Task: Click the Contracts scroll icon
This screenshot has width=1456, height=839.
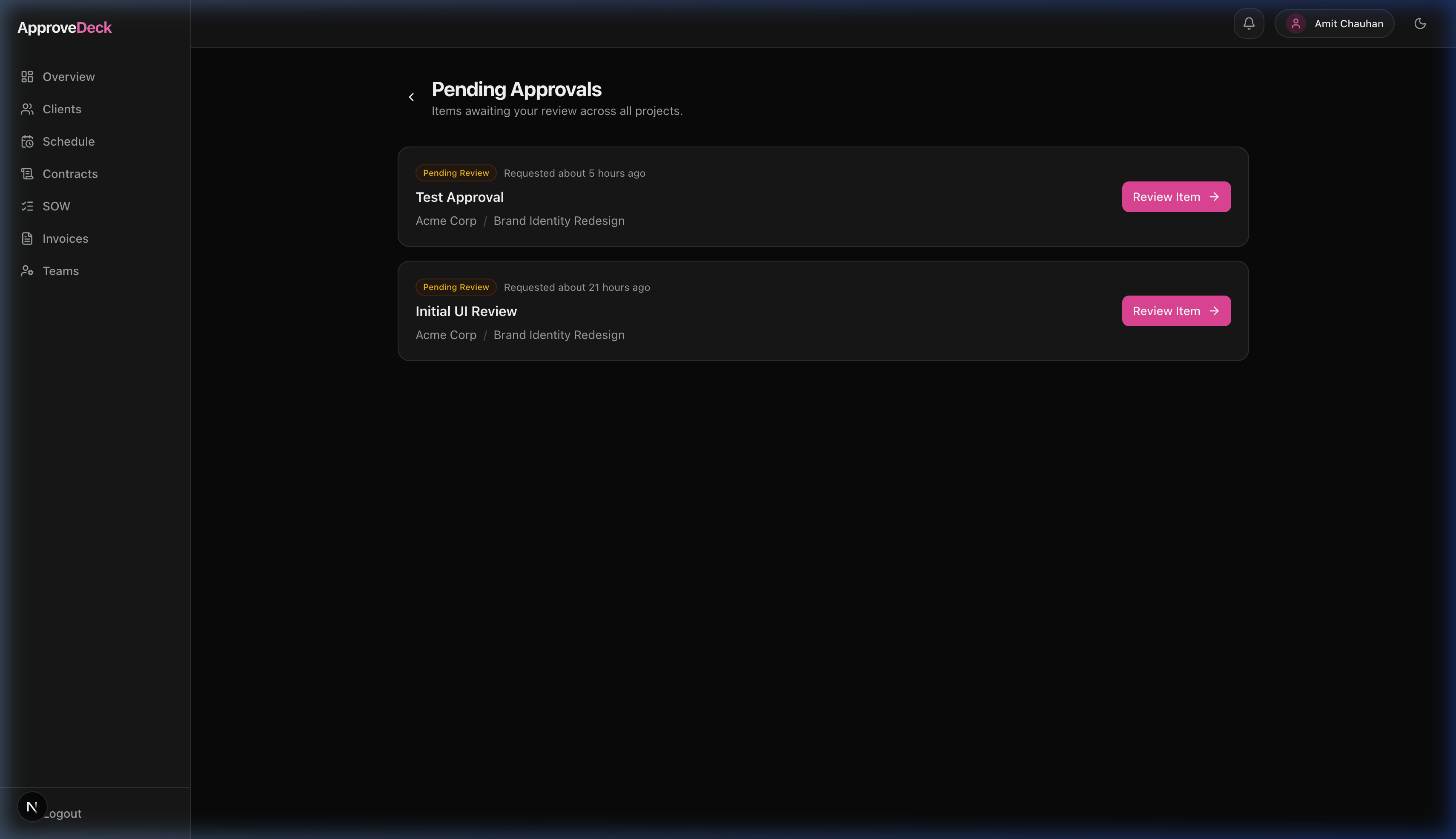Action: [x=27, y=174]
